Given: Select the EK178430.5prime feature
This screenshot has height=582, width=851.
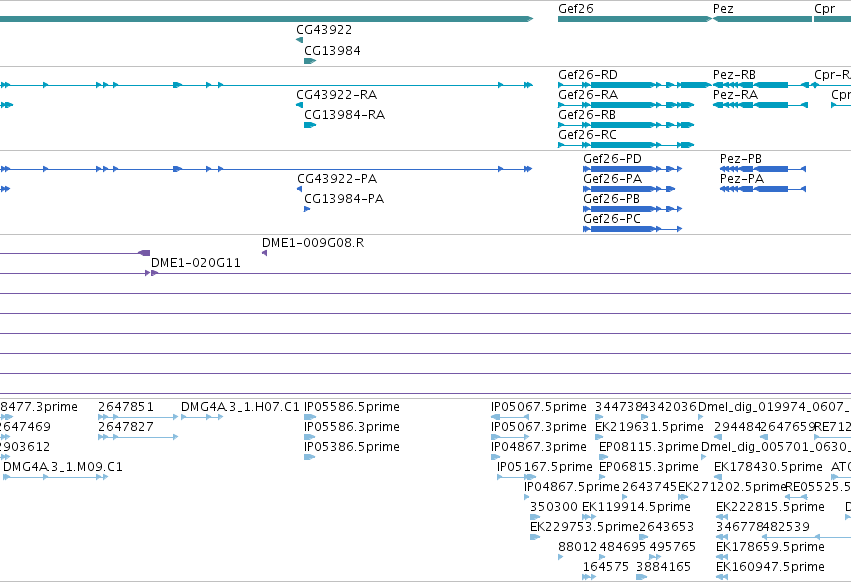Looking at the screenshot, I should coord(719,477).
